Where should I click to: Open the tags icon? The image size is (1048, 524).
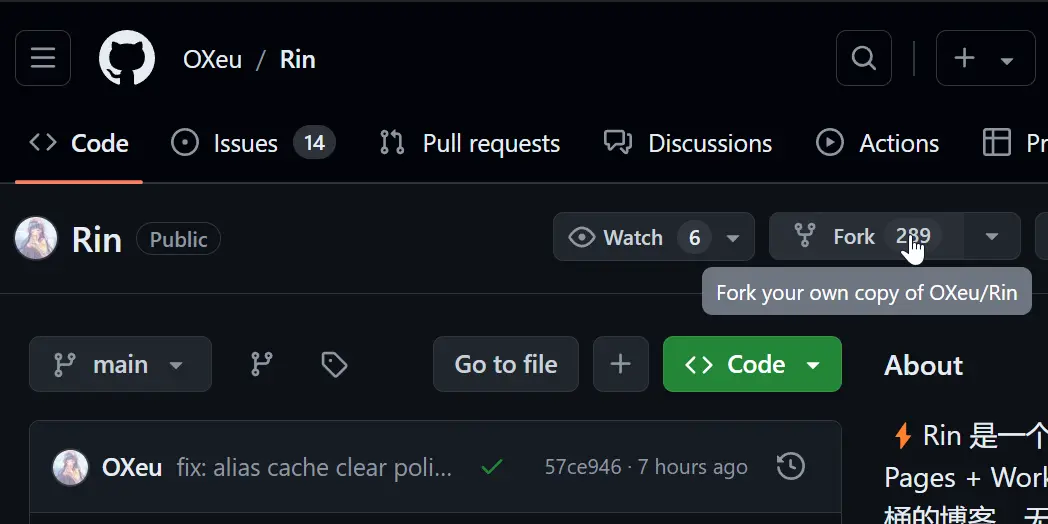[334, 364]
